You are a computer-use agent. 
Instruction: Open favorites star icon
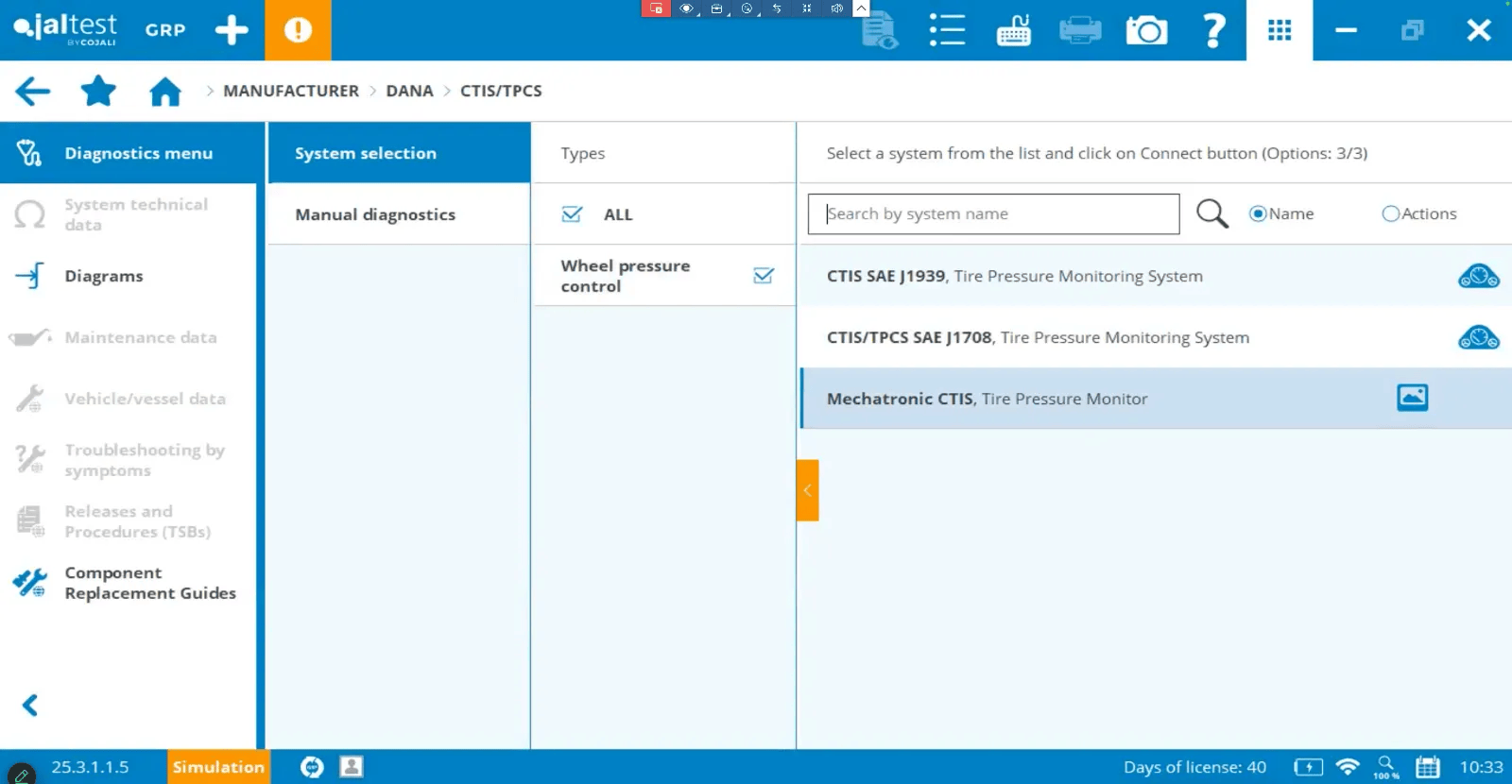click(x=98, y=92)
